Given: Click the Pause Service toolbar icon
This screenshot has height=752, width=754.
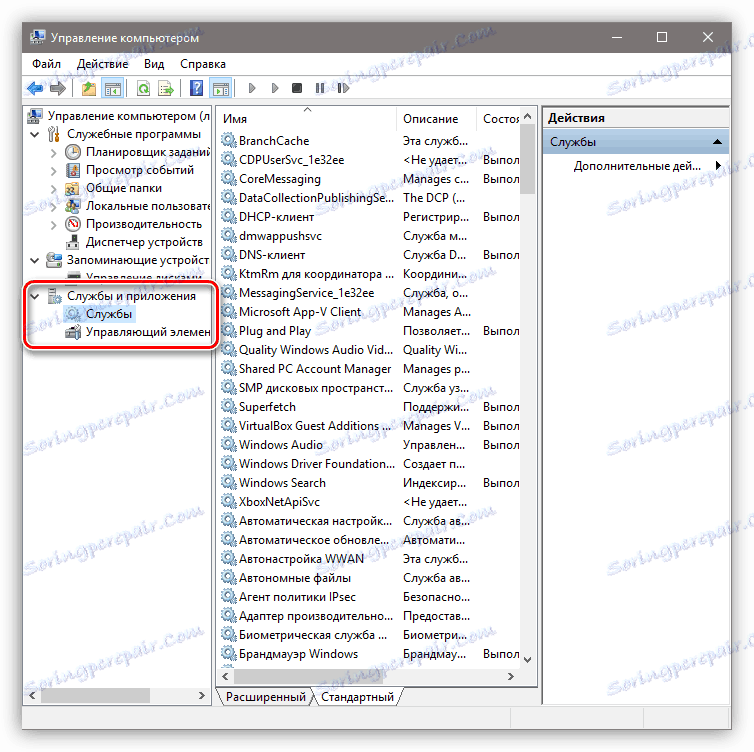Looking at the screenshot, I should point(320,88).
